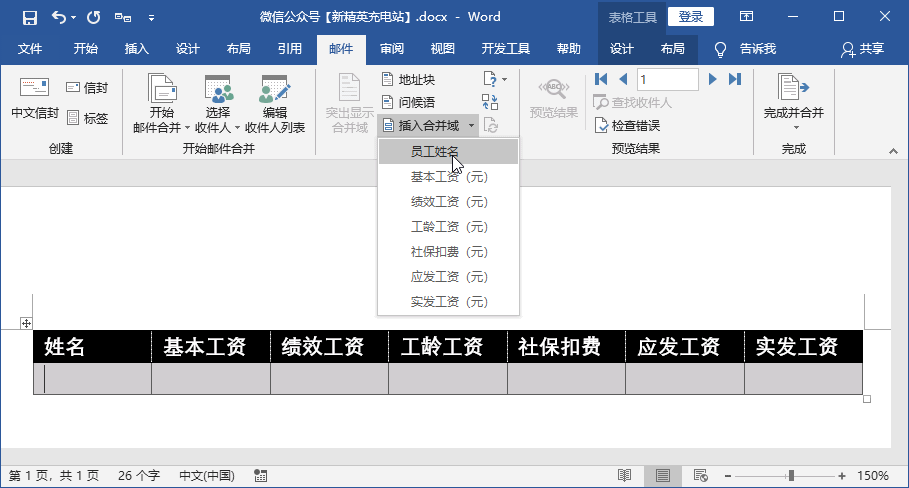Image resolution: width=909 pixels, height=488 pixels.
Task: Open the Rules dropdown icon
Action: coord(495,79)
